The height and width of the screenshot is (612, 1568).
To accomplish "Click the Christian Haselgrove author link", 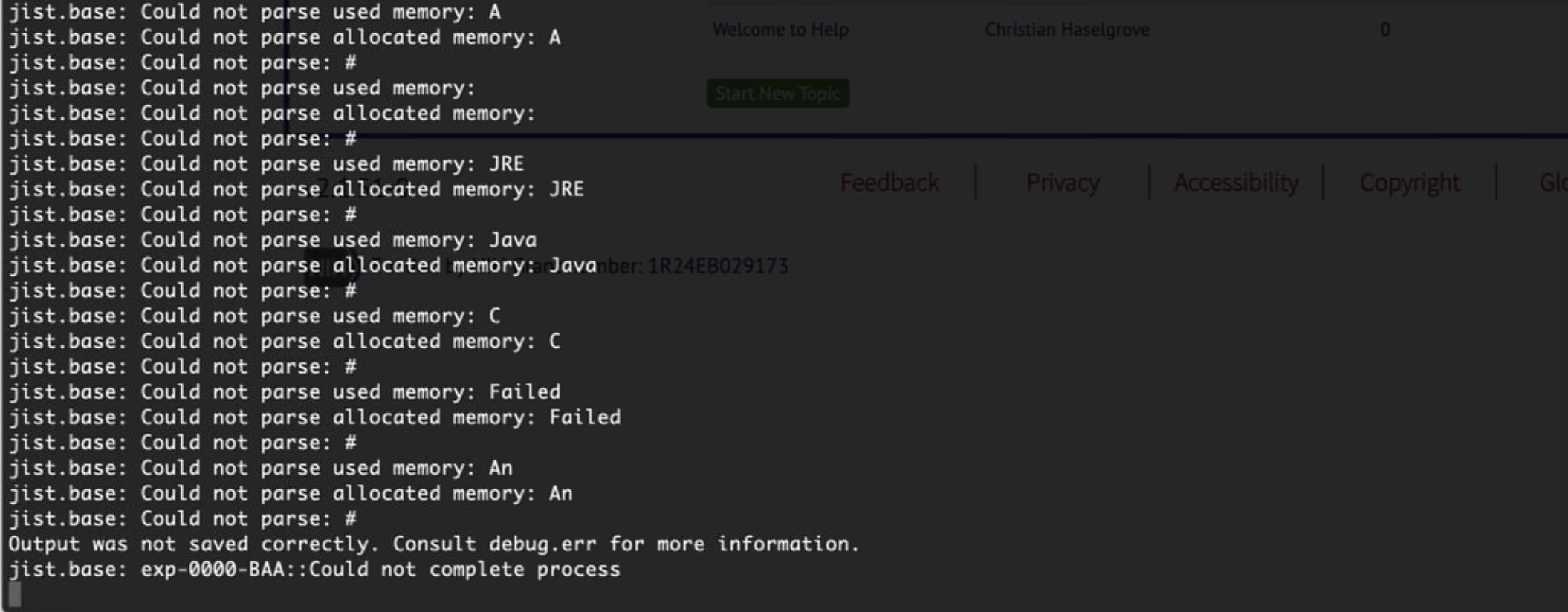I will [x=1066, y=30].
